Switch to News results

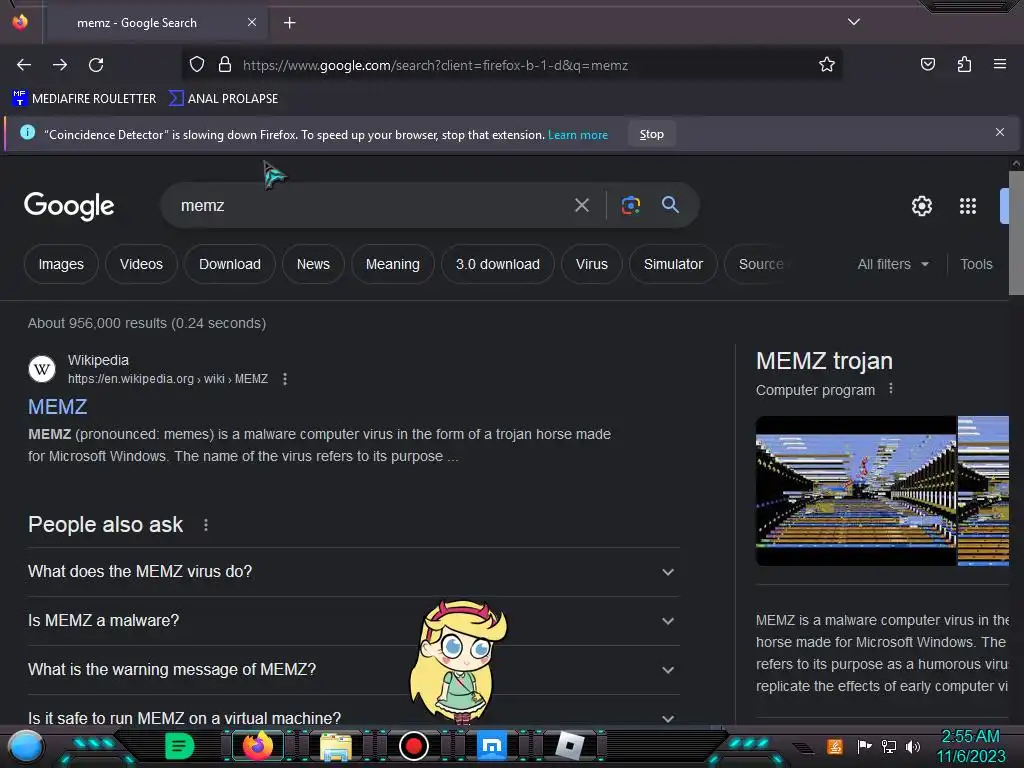(313, 264)
